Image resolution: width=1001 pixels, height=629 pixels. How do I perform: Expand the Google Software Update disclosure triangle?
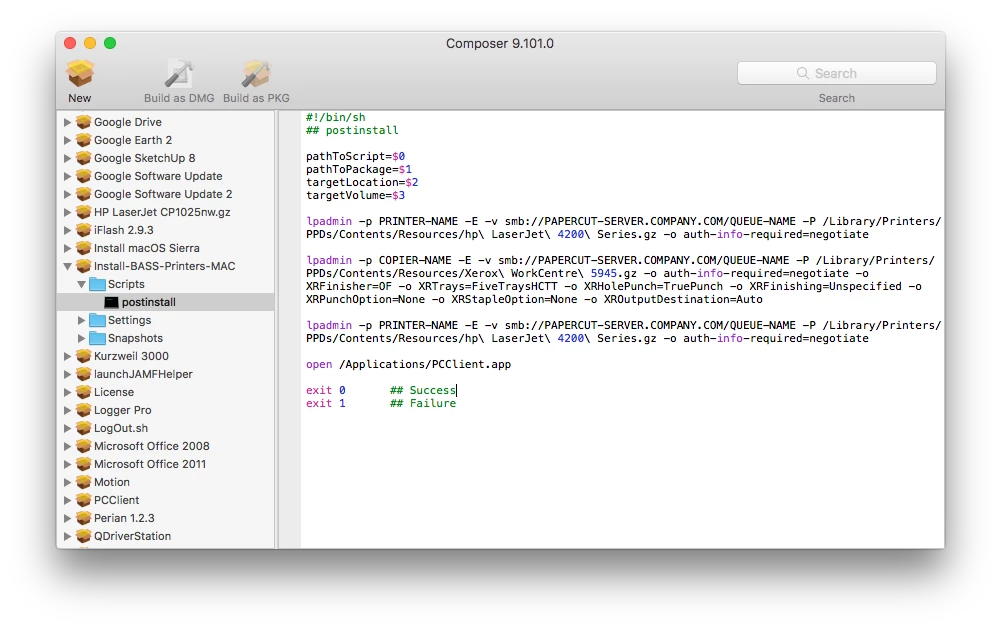(67, 176)
